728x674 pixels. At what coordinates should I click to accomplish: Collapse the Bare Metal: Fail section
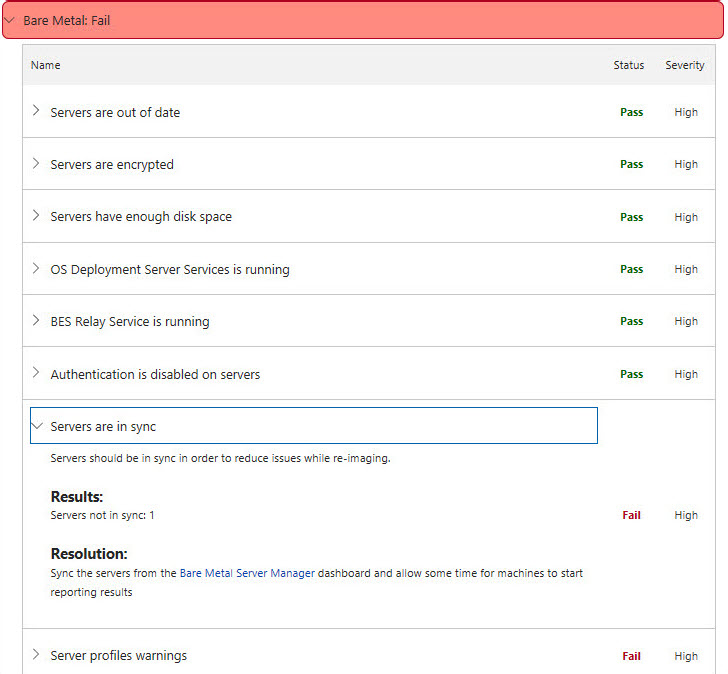[10, 20]
